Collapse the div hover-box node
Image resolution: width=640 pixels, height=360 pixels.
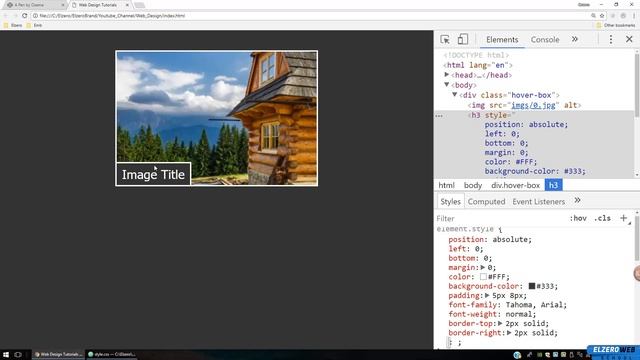(454, 95)
